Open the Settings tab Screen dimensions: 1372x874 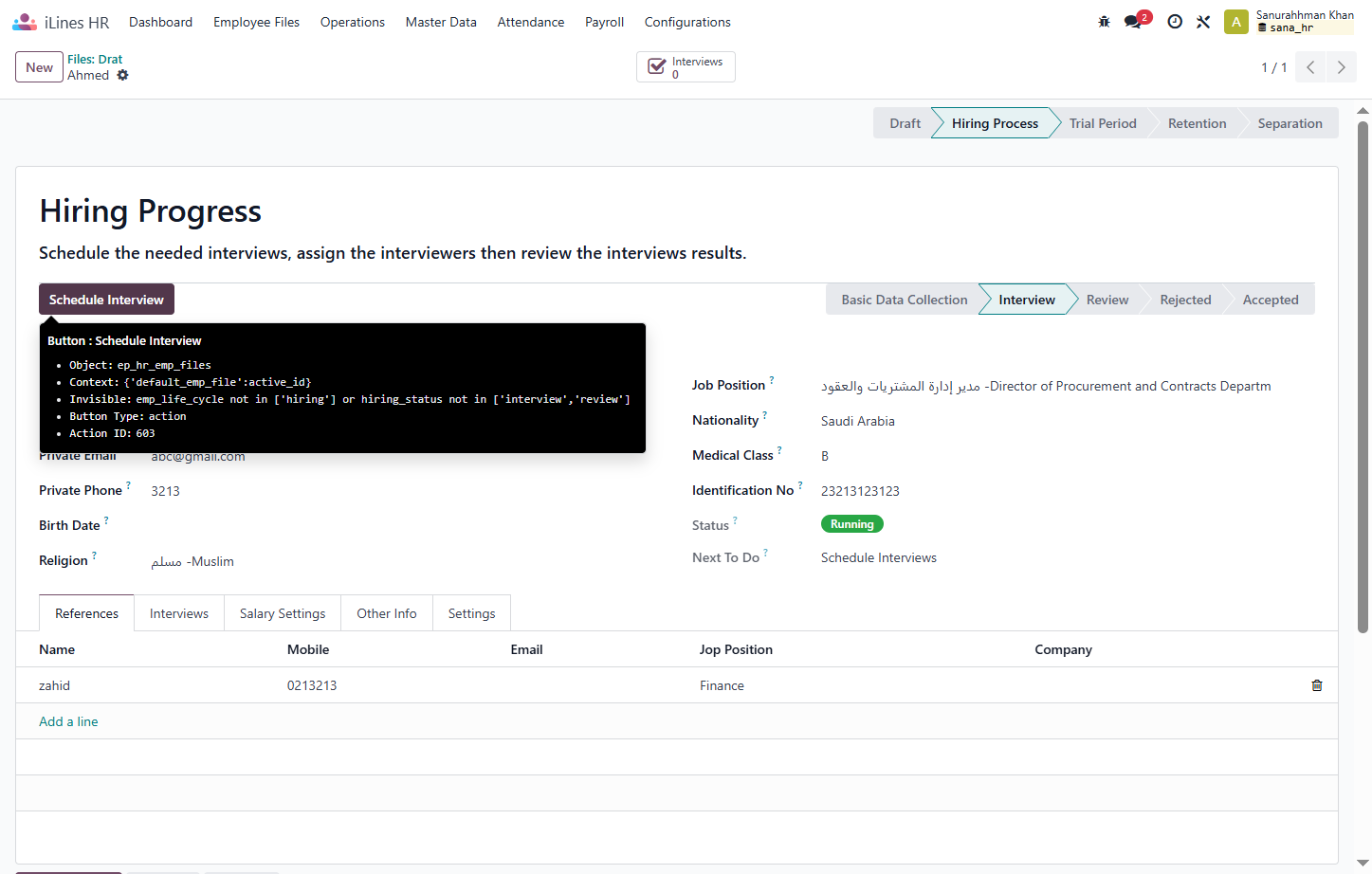471,613
